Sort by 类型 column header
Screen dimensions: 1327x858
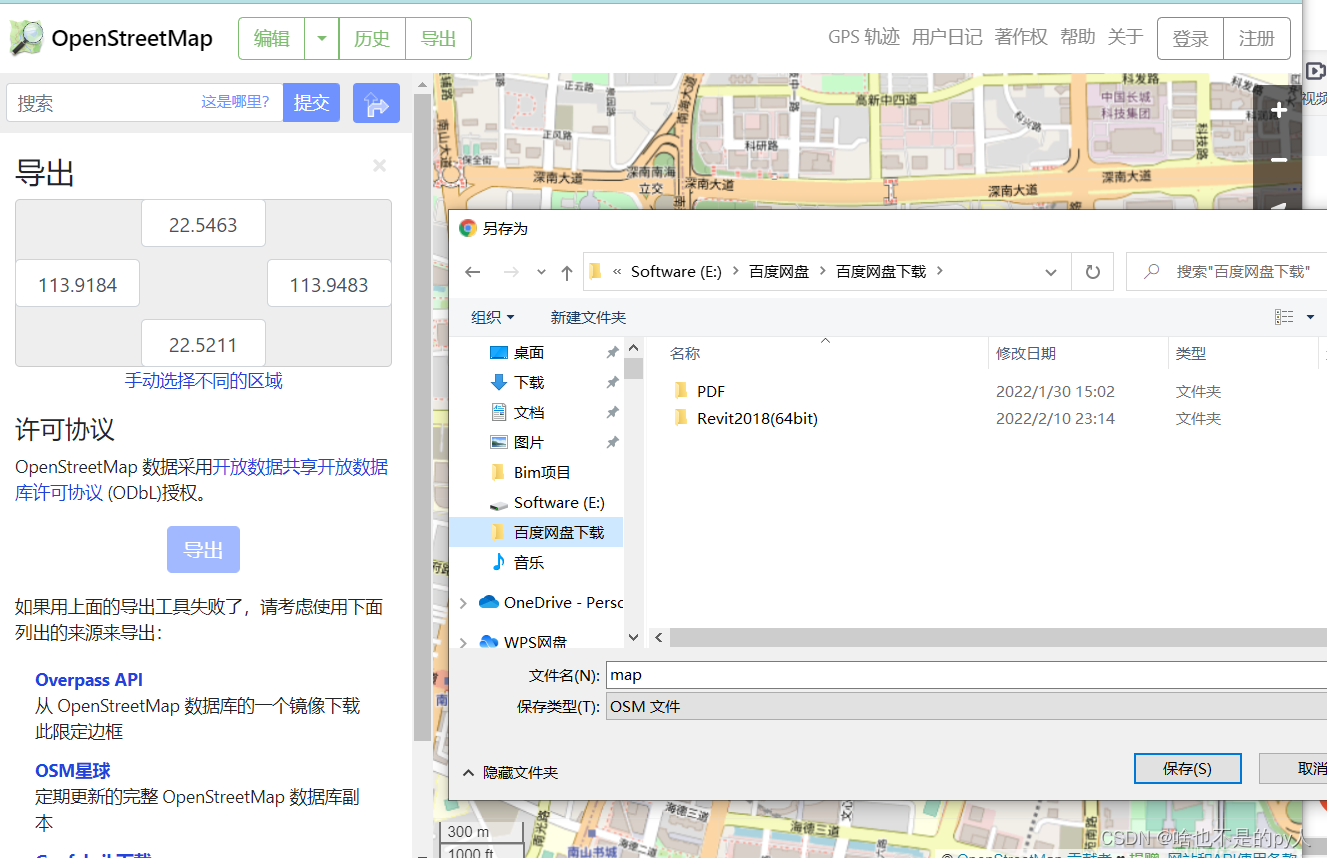pyautogui.click(x=1191, y=353)
